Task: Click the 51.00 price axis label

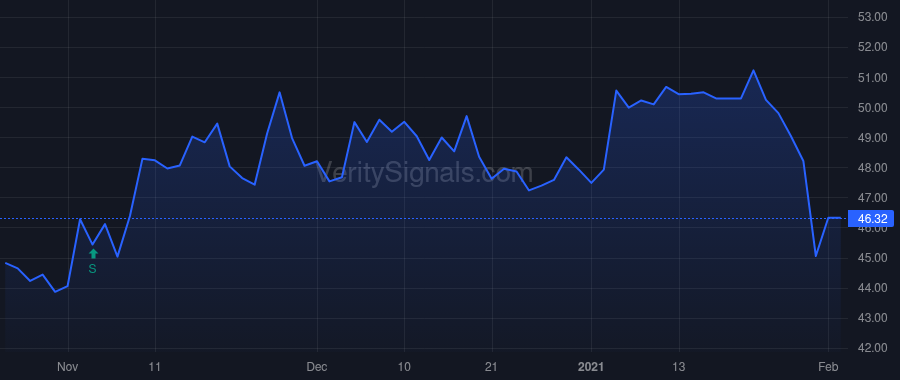Action: (872, 77)
